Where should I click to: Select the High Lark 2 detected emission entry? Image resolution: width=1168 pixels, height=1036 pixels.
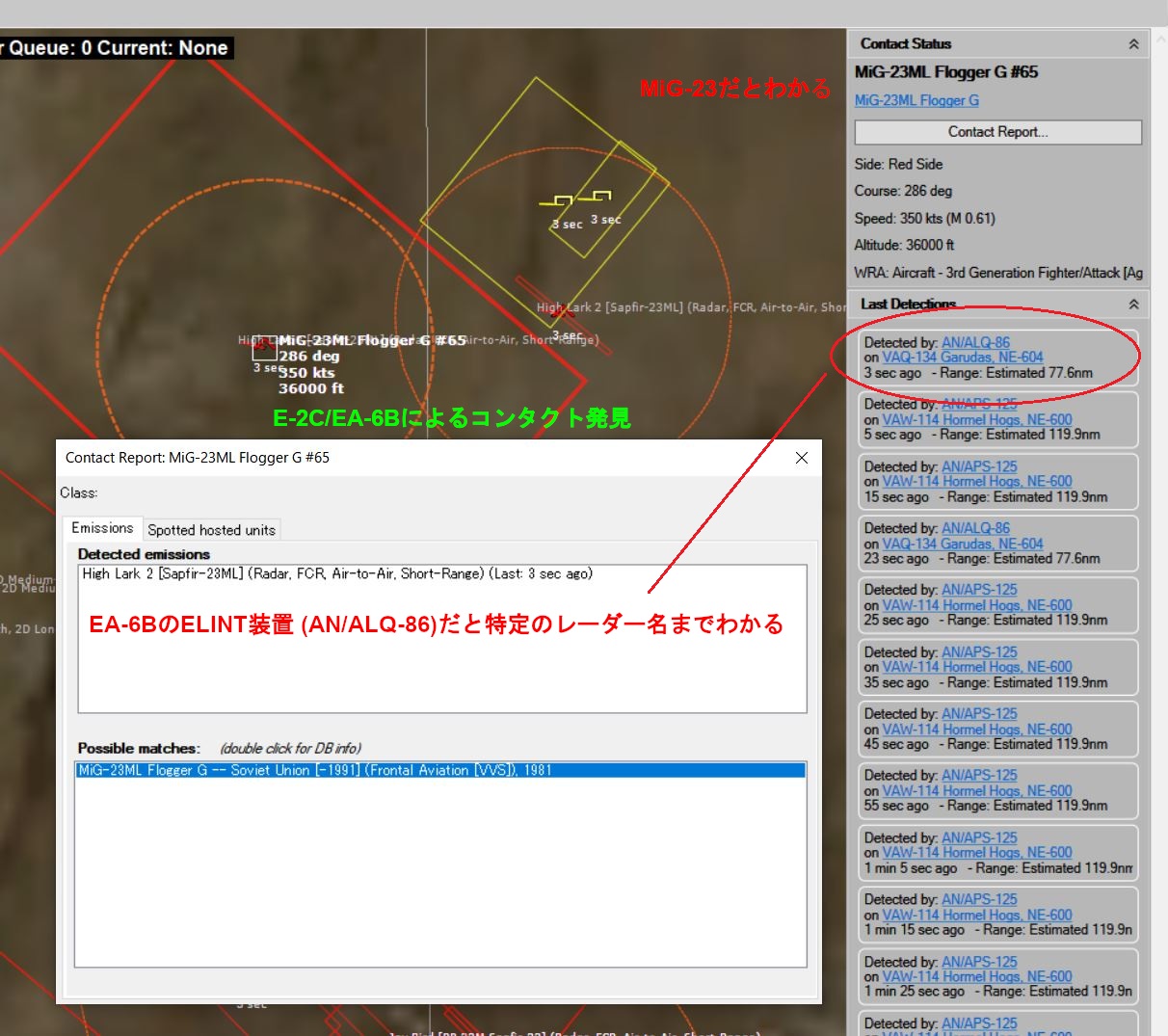(337, 573)
